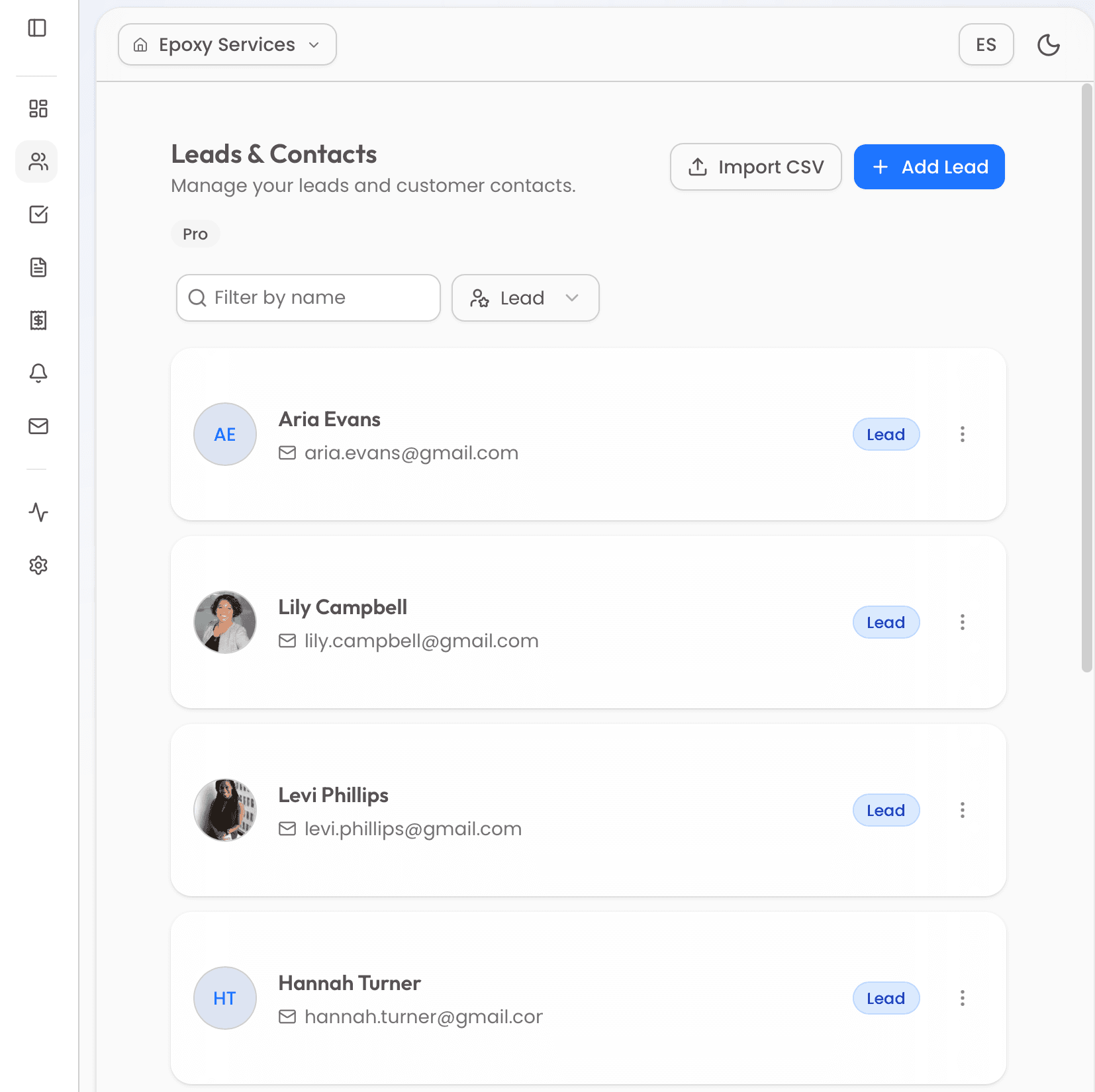Screen dimensions: 1095x1092
Task: Open activity via the pulse icon
Action: pyautogui.click(x=38, y=512)
